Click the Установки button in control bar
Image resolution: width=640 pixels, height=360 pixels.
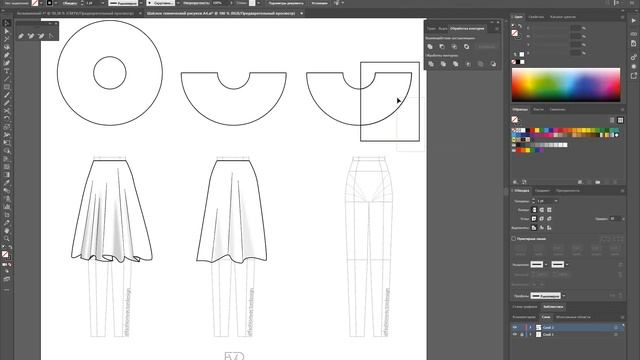pyautogui.click(x=319, y=3)
